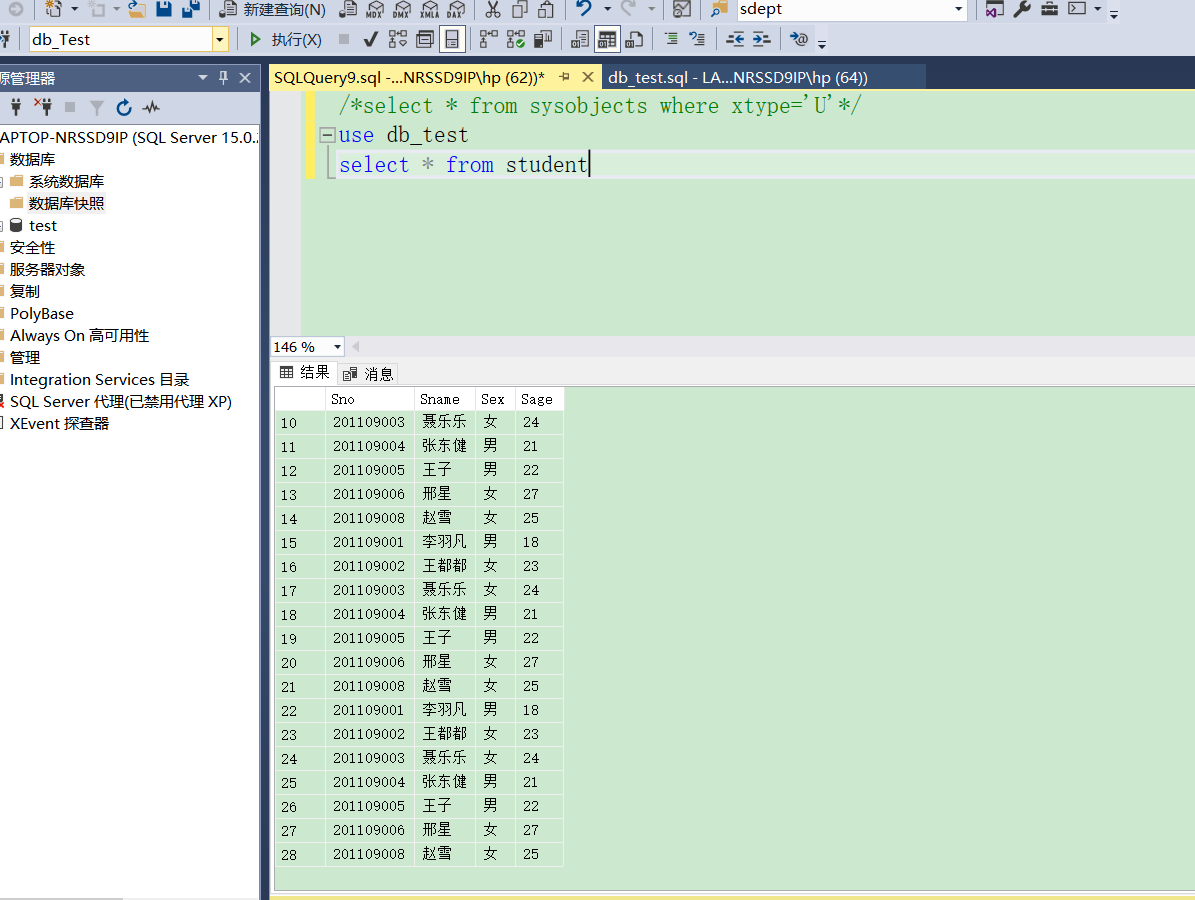Image resolution: width=1195 pixels, height=900 pixels.
Task: Click the Undo arrow icon
Action: (x=584, y=8)
